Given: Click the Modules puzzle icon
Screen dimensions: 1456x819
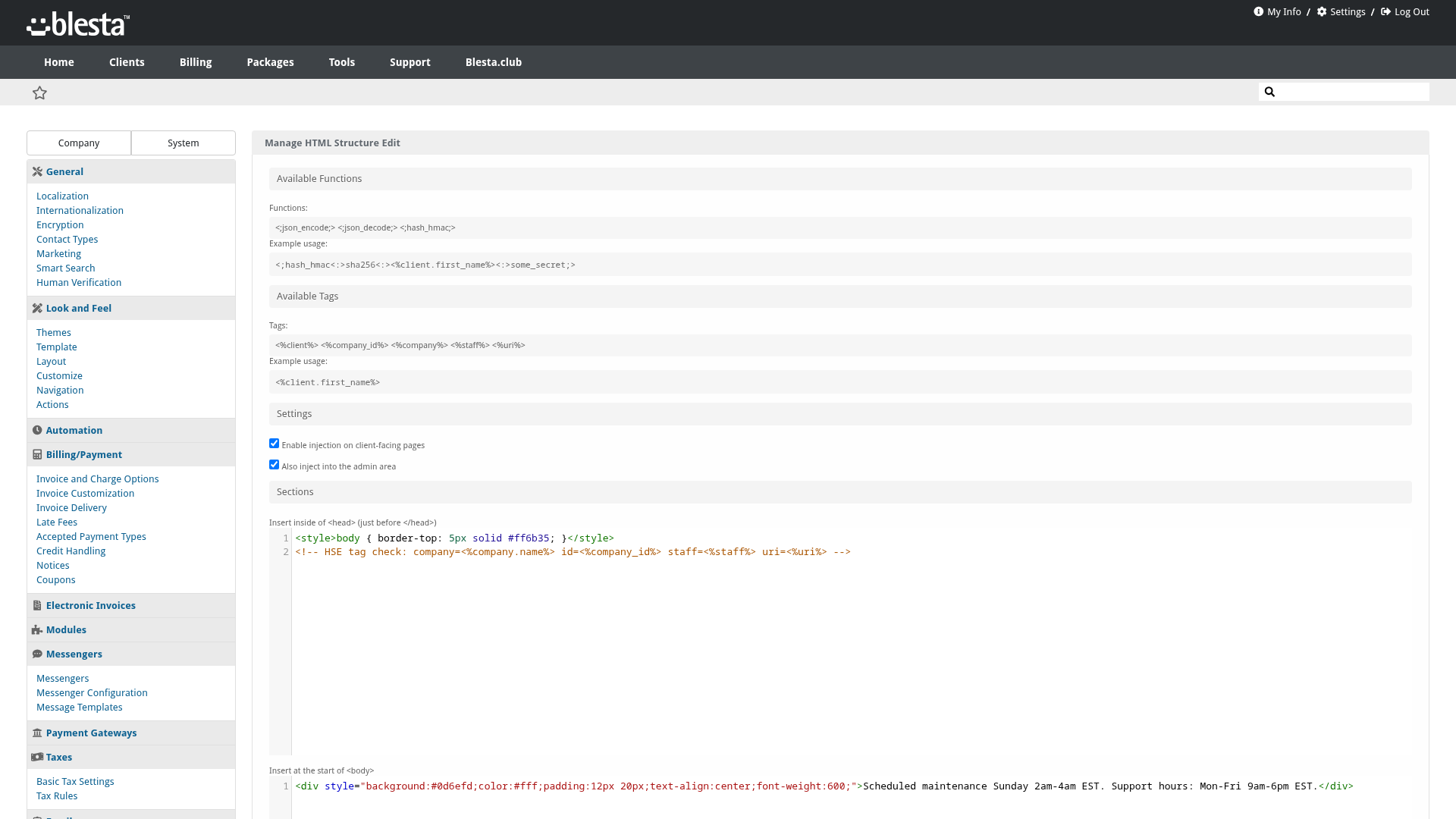Looking at the screenshot, I should pos(37,629).
